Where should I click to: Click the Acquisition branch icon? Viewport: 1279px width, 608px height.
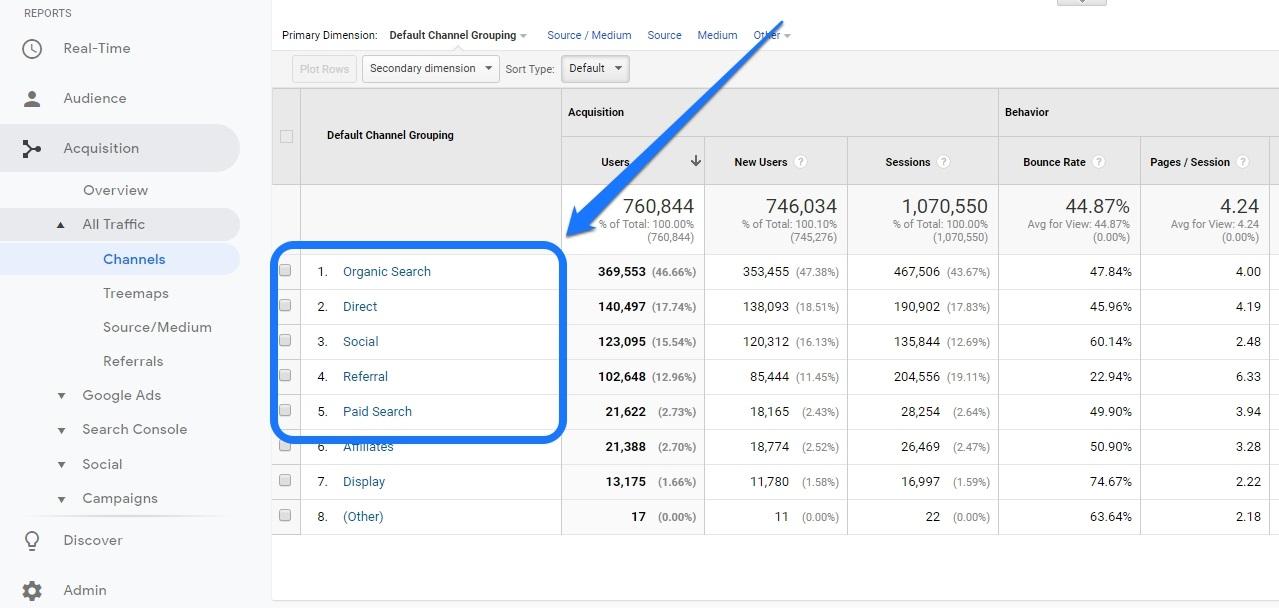pos(32,149)
